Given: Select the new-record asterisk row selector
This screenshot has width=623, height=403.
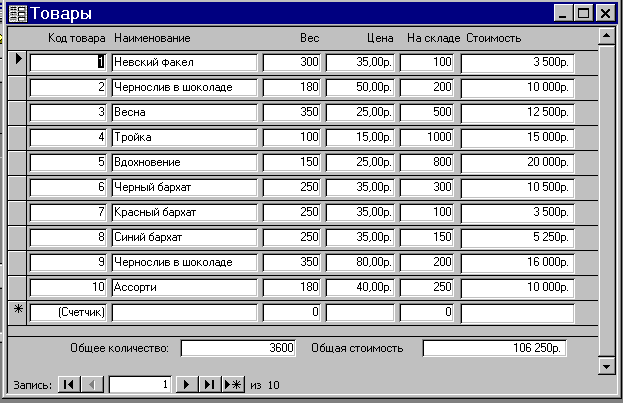Looking at the screenshot, I should [x=17, y=312].
